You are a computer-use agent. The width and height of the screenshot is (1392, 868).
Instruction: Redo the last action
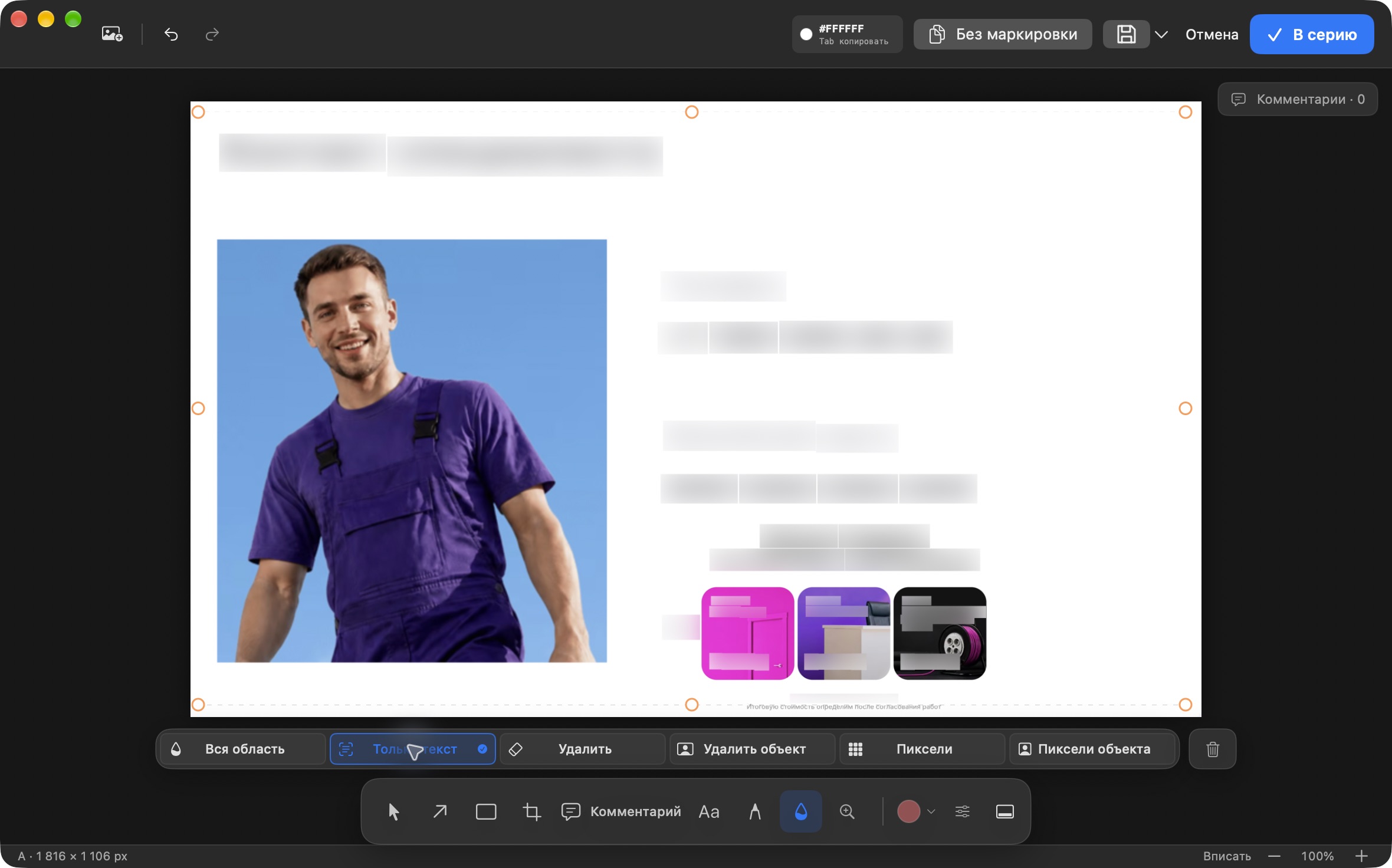click(212, 35)
